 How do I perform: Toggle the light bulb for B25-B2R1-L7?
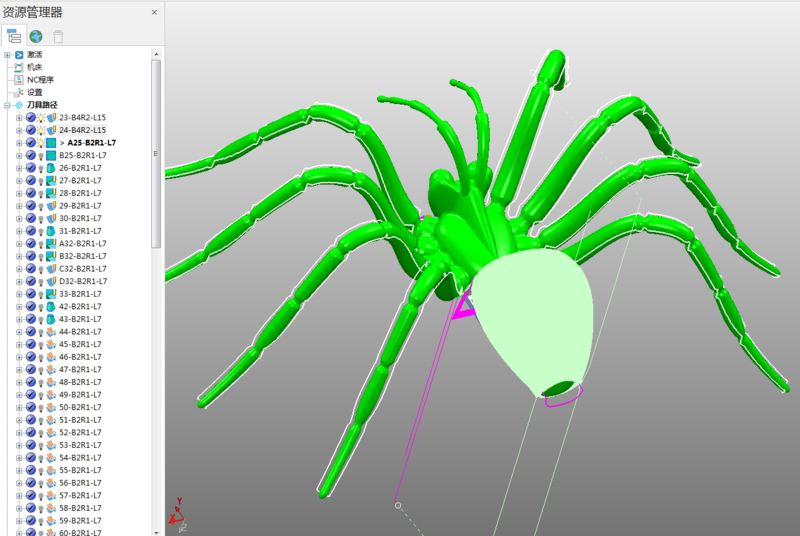pyautogui.click(x=41, y=155)
